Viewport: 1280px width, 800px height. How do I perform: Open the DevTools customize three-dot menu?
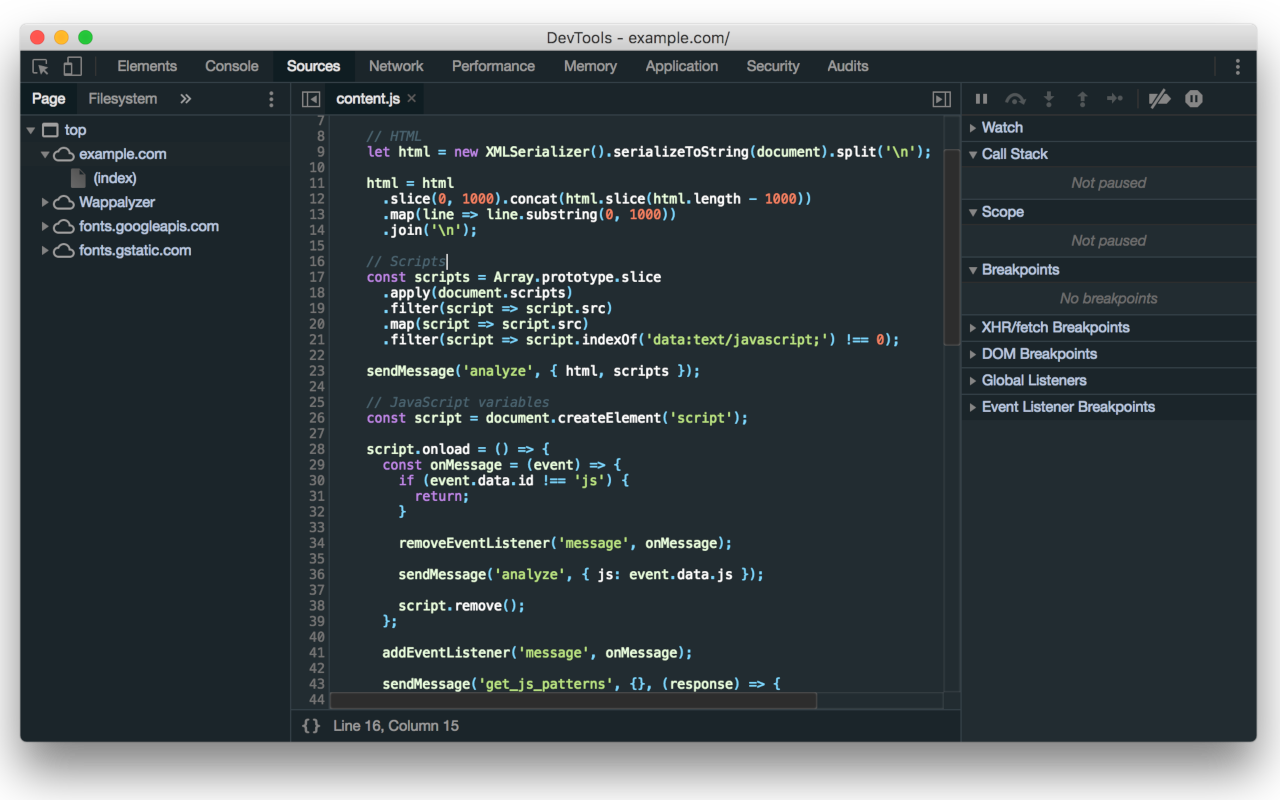tap(1237, 67)
